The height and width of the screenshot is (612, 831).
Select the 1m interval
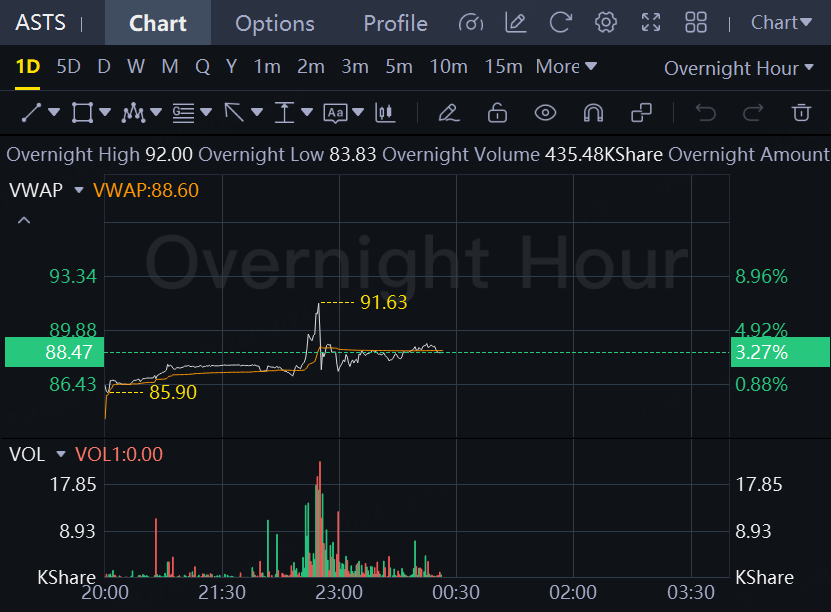pos(267,67)
